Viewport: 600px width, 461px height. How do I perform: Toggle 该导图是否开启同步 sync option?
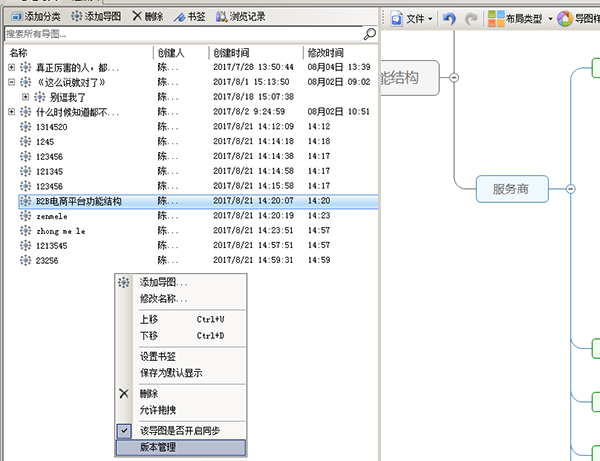(x=179, y=430)
